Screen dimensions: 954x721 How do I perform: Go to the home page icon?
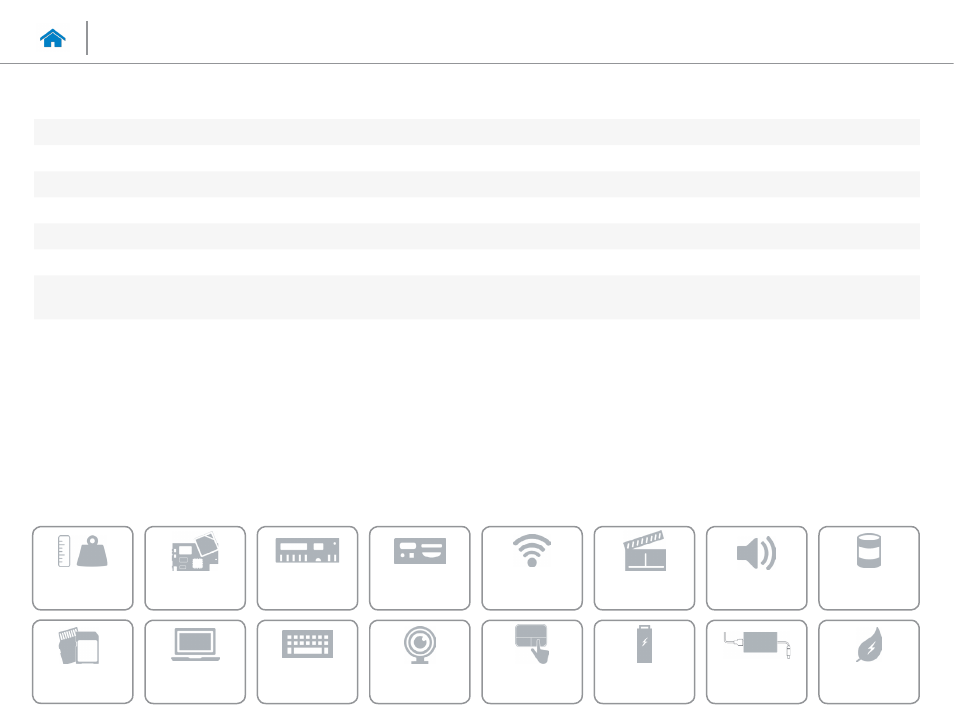pyautogui.click(x=52, y=38)
